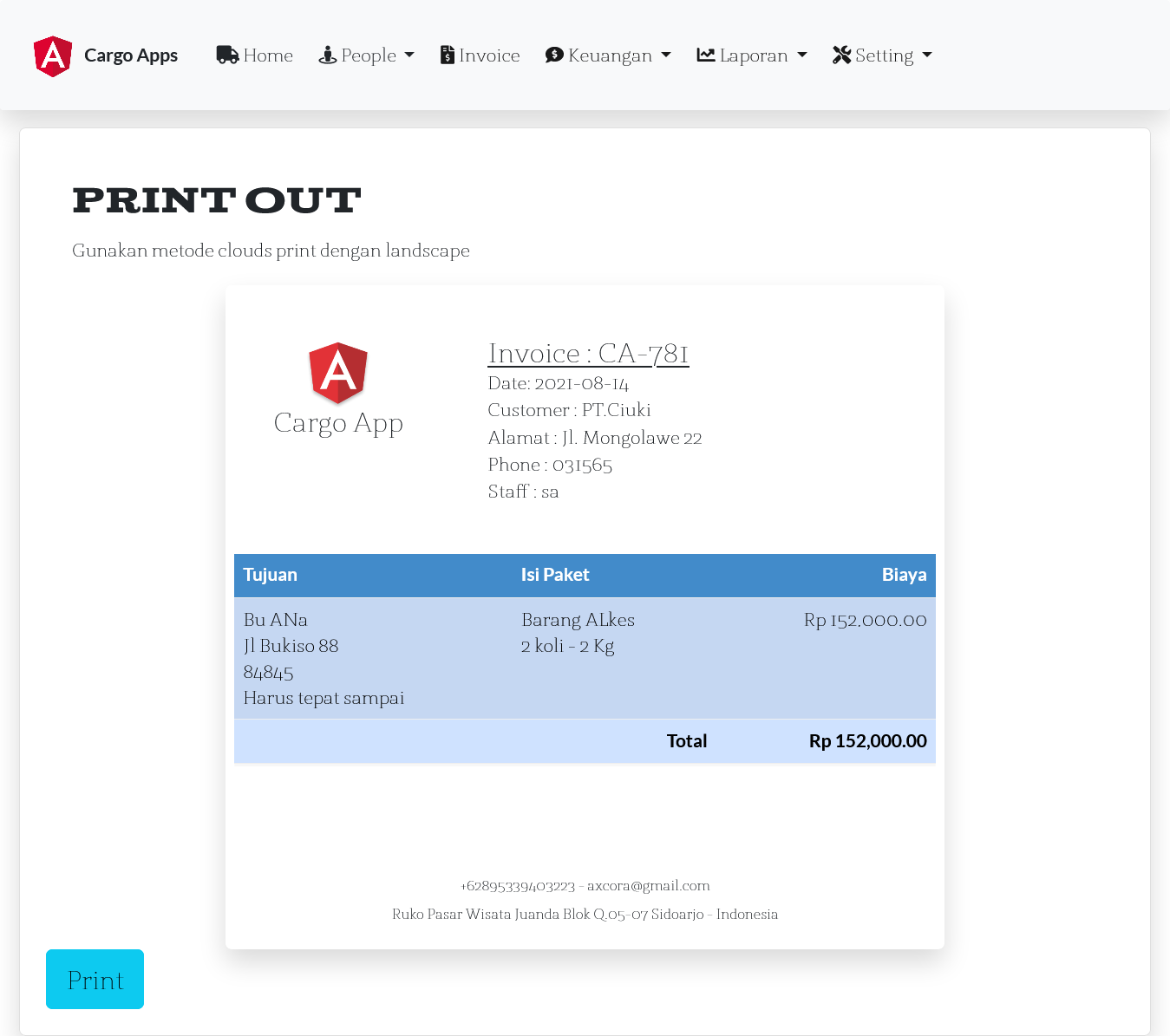The height and width of the screenshot is (1036, 1170).
Task: Click the tools icon beside Setting
Action: click(x=841, y=55)
